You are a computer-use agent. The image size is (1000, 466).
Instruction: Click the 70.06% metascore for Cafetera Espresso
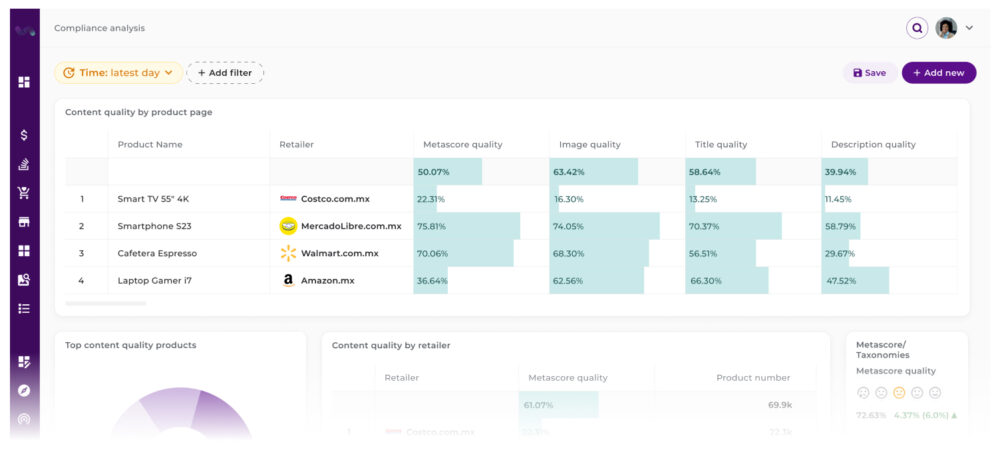click(432, 253)
